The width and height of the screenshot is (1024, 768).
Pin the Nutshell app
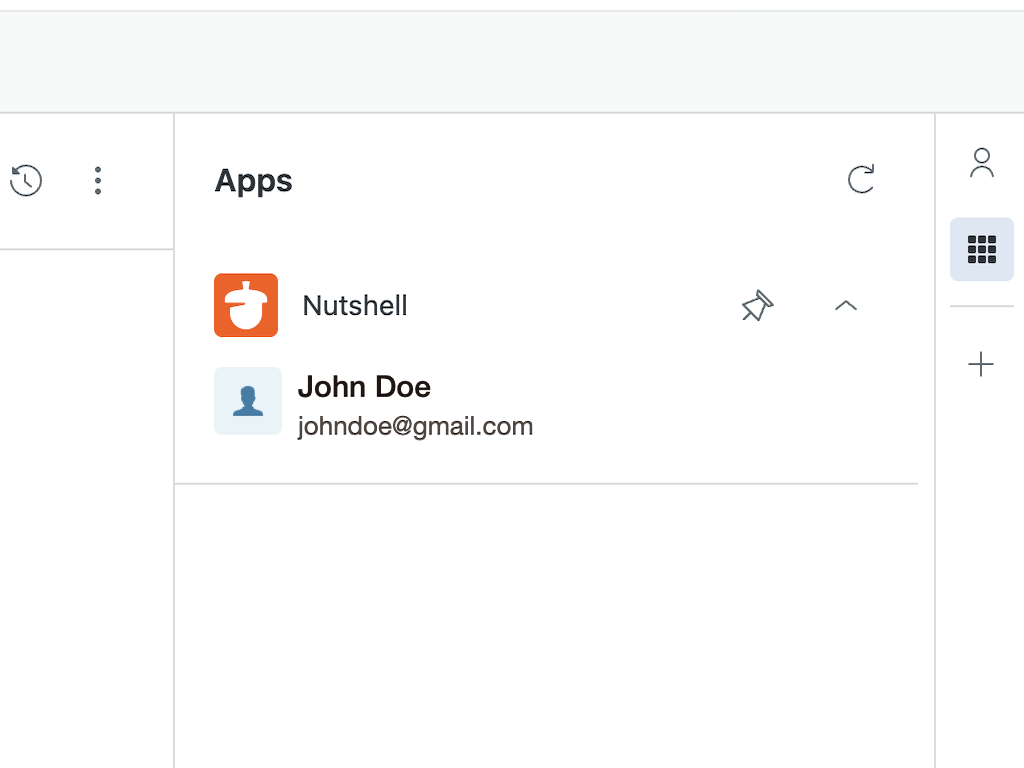pyautogui.click(x=757, y=306)
